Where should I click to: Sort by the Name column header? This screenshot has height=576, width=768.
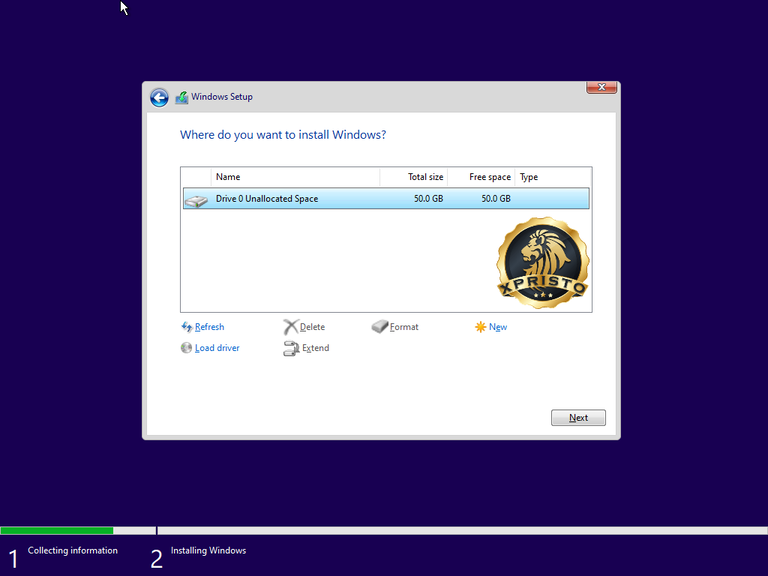(295, 177)
